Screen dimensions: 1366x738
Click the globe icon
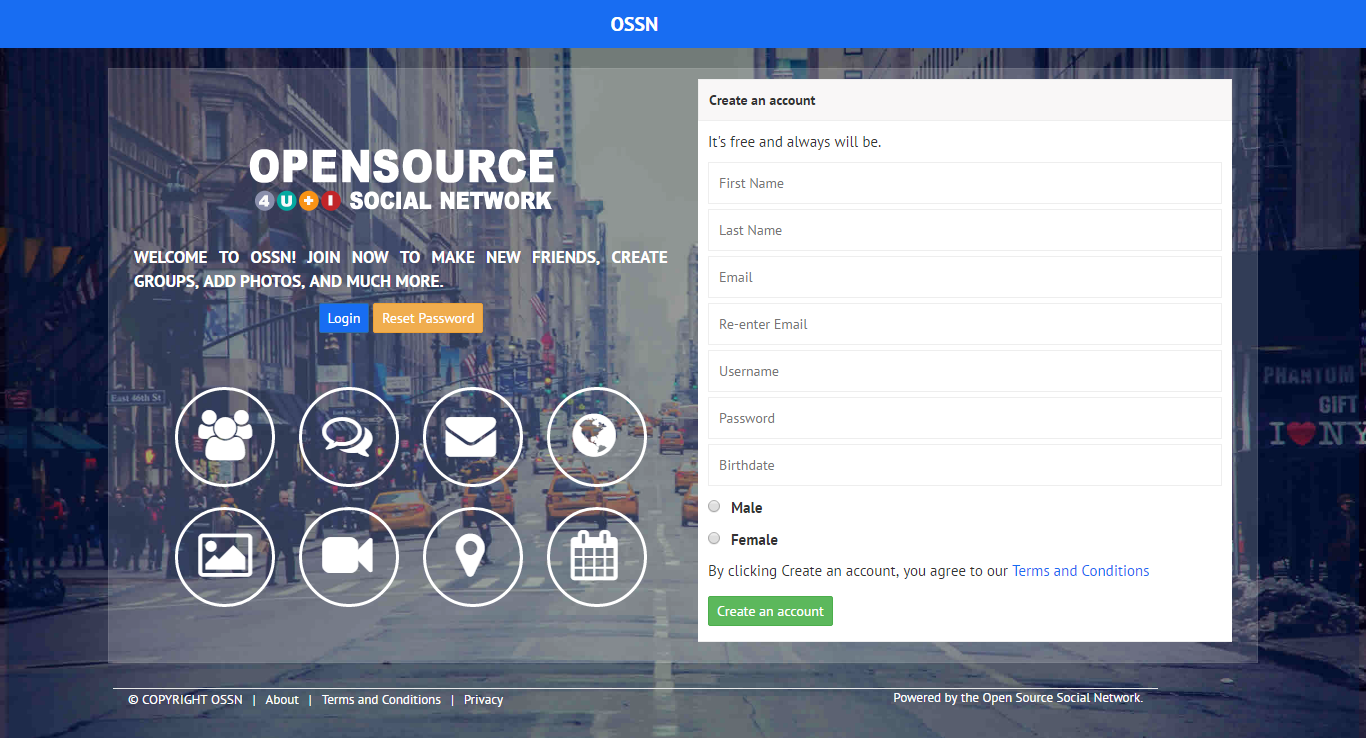point(596,437)
